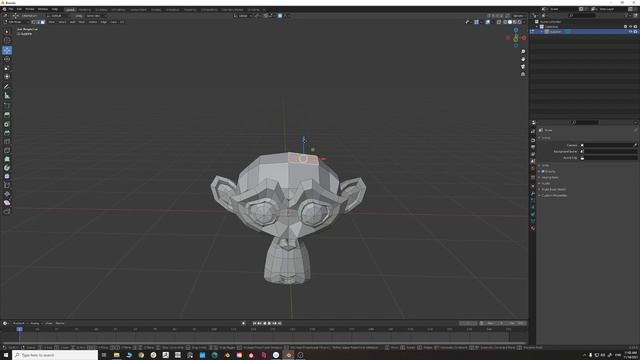Screen dimensions: 640x360
Task: Switch perspective/orthographic grid icon
Action: 523,74
